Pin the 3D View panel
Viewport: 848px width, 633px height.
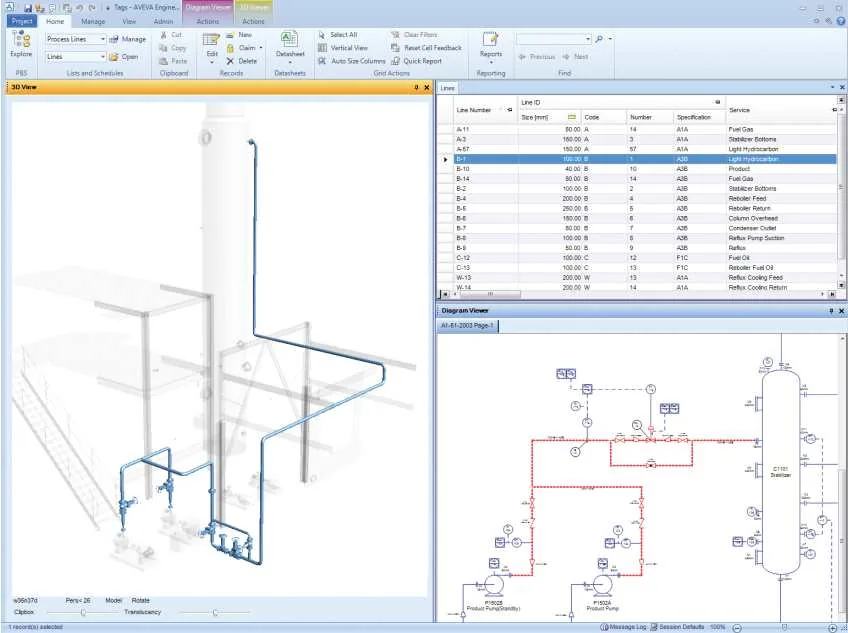[416, 87]
